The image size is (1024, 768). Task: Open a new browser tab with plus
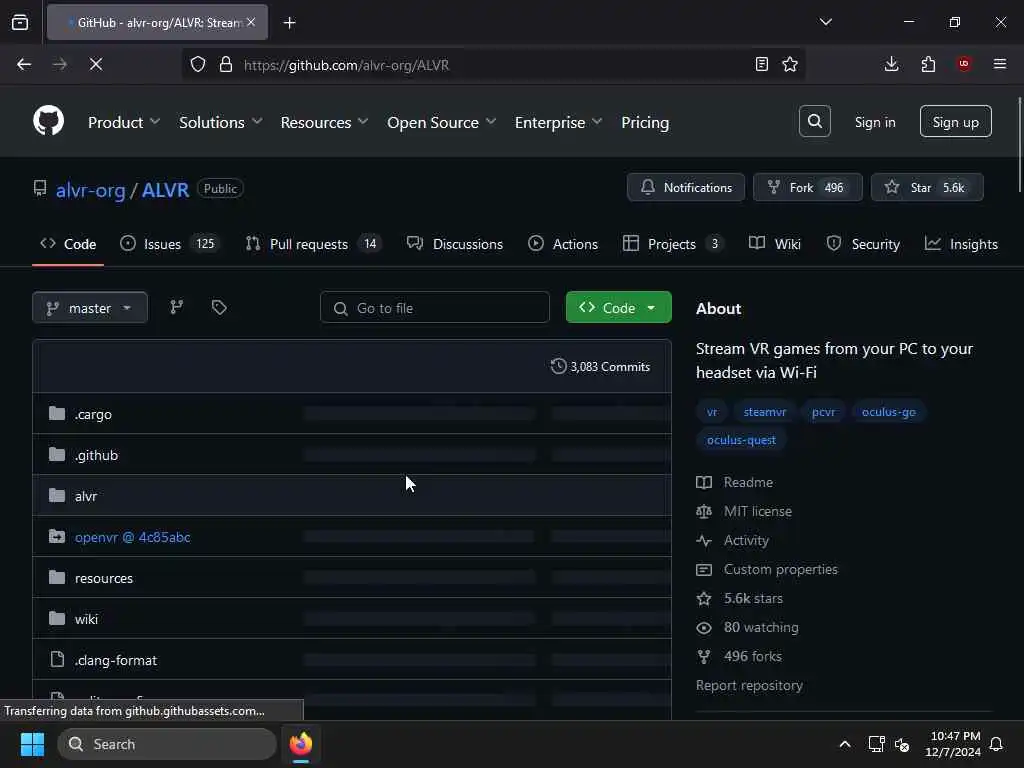(x=289, y=23)
